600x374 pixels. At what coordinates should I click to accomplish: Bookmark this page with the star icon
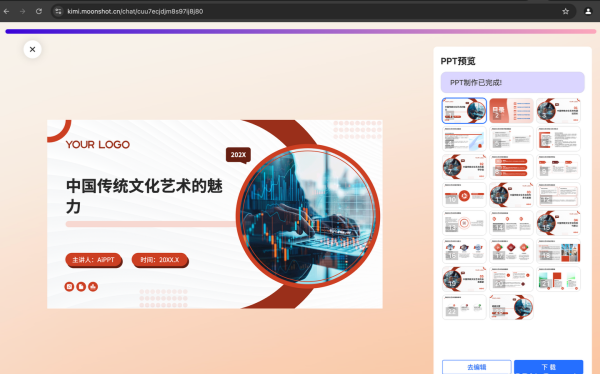(566, 11)
